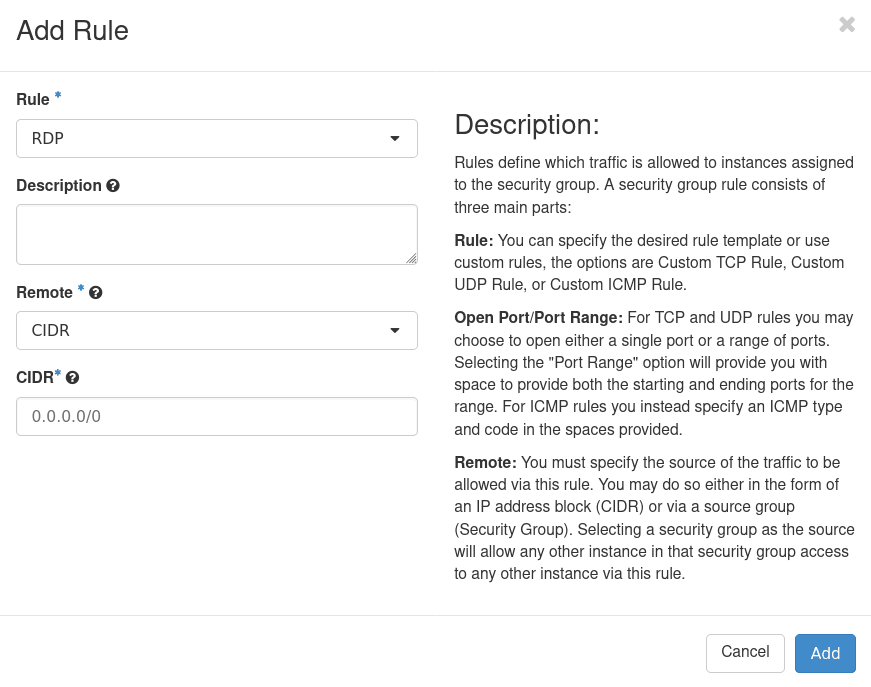This screenshot has width=871, height=687.
Task: Click the bold Remote: help text
Action: (x=486, y=463)
